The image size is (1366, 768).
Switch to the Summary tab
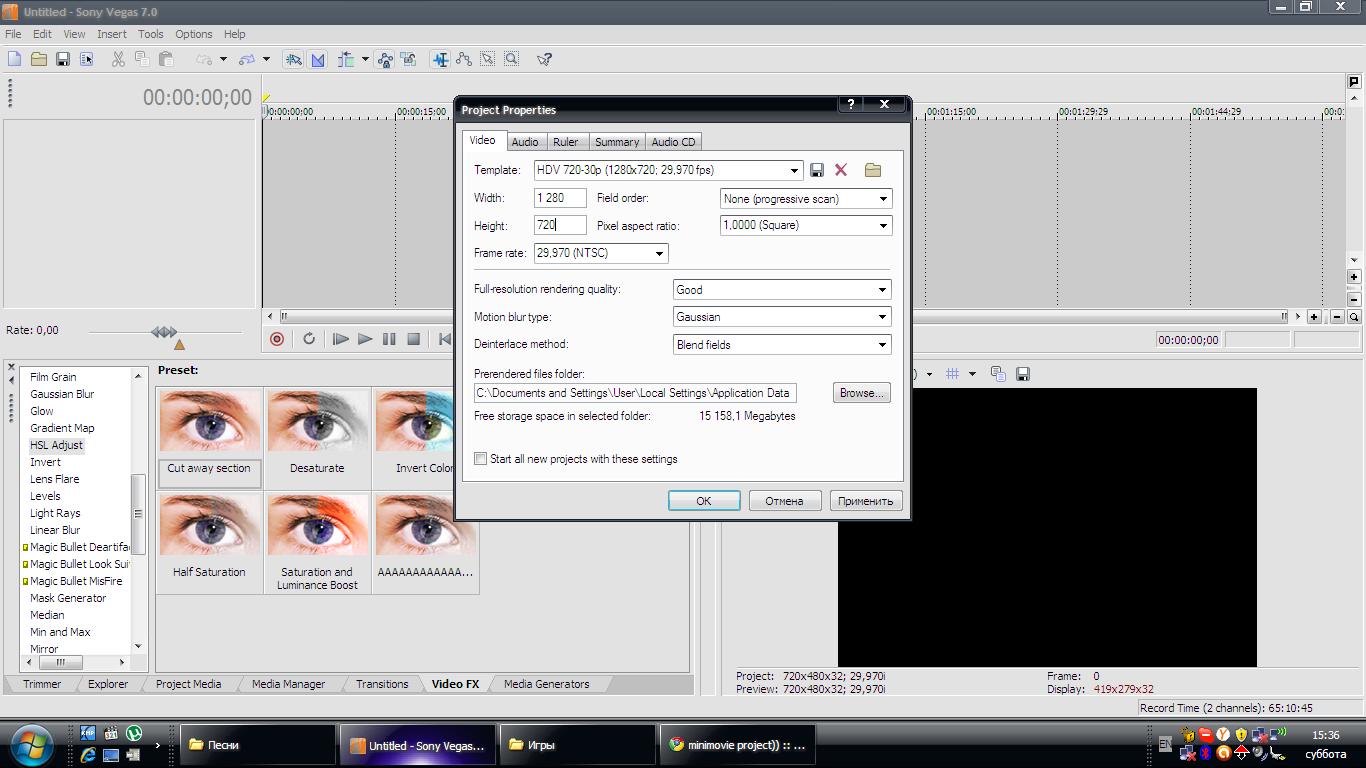(617, 142)
